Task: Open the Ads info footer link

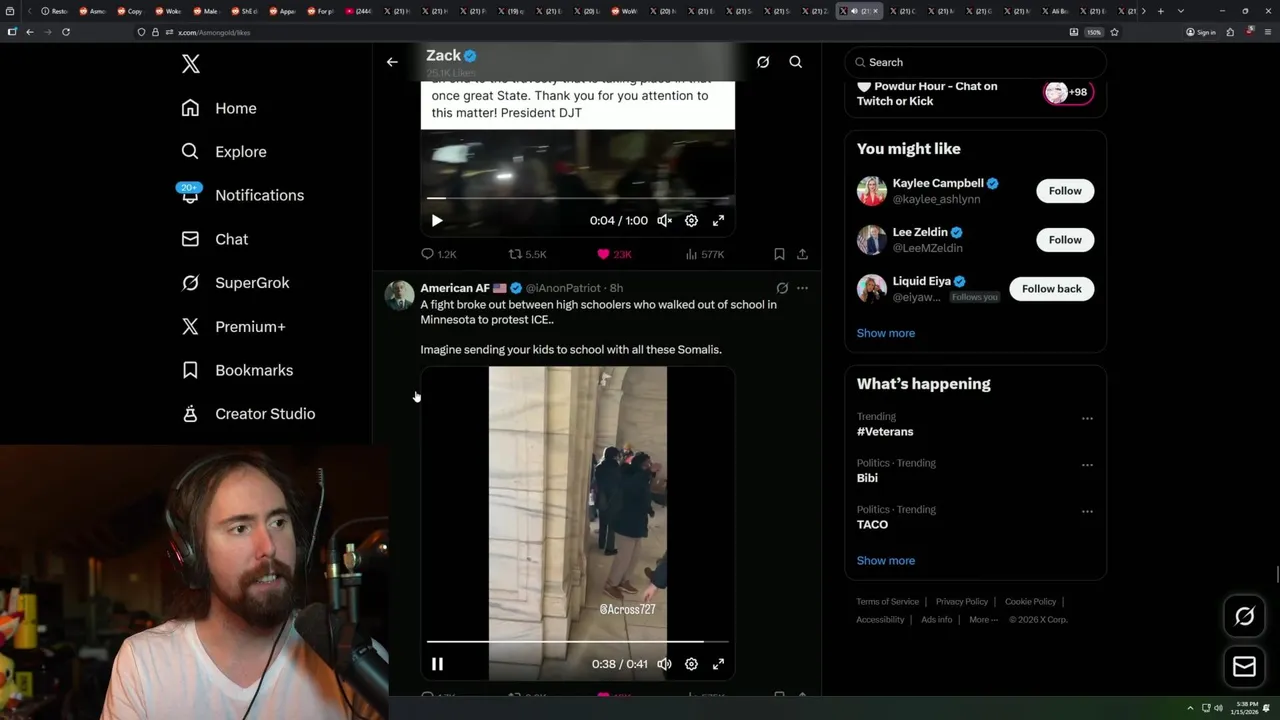Action: pyautogui.click(x=937, y=620)
